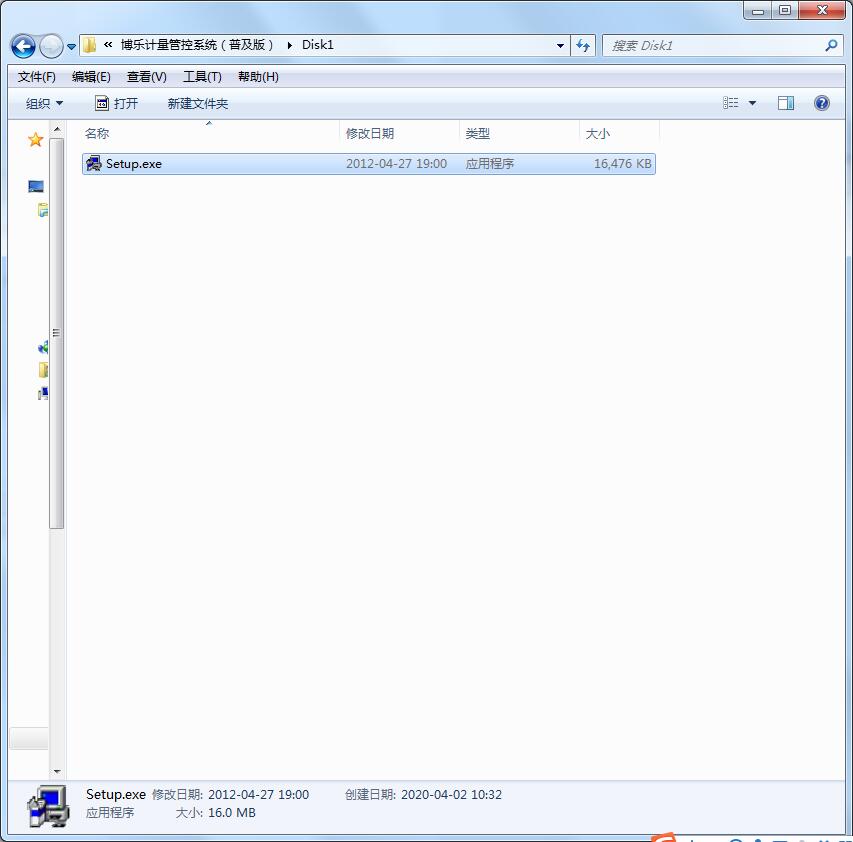Open the 文件(F) menu

coord(36,77)
